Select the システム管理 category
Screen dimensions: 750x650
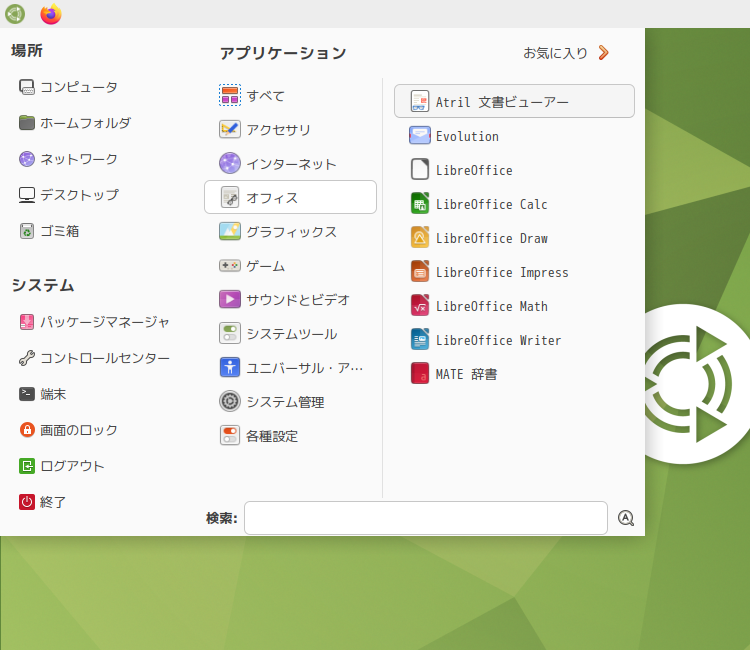(x=290, y=402)
